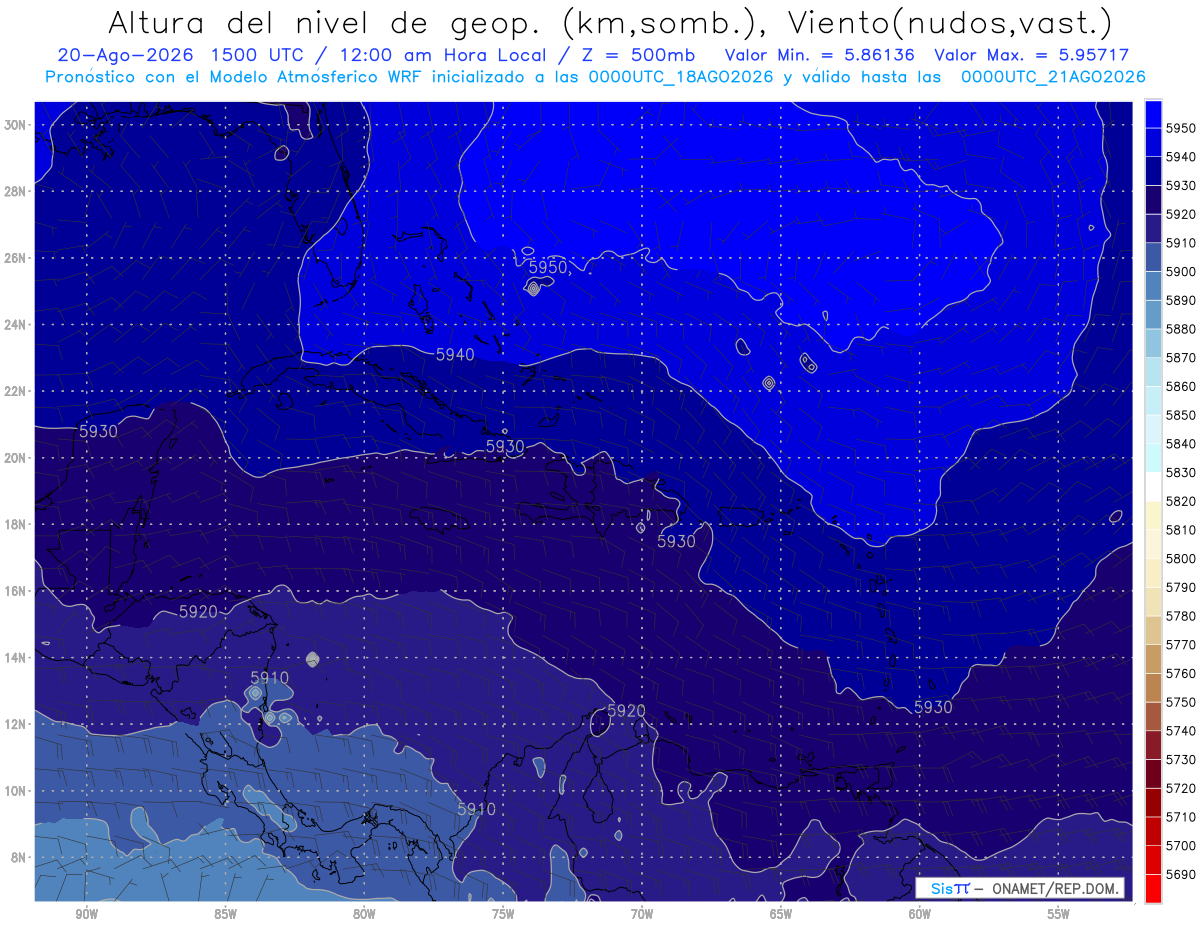Click the '80W' longitude axis label
This screenshot has height=927, width=1200.
(x=364, y=915)
